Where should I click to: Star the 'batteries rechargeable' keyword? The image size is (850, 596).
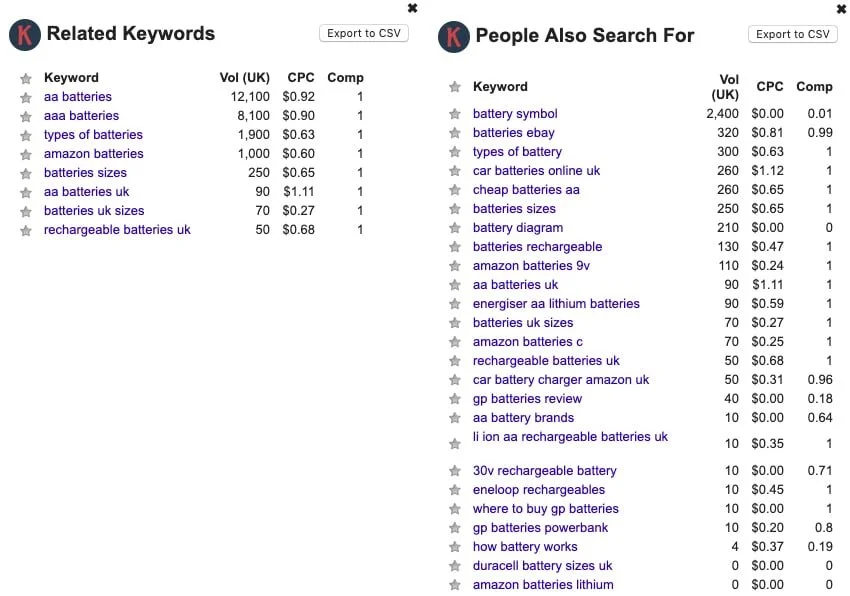pyautogui.click(x=455, y=247)
